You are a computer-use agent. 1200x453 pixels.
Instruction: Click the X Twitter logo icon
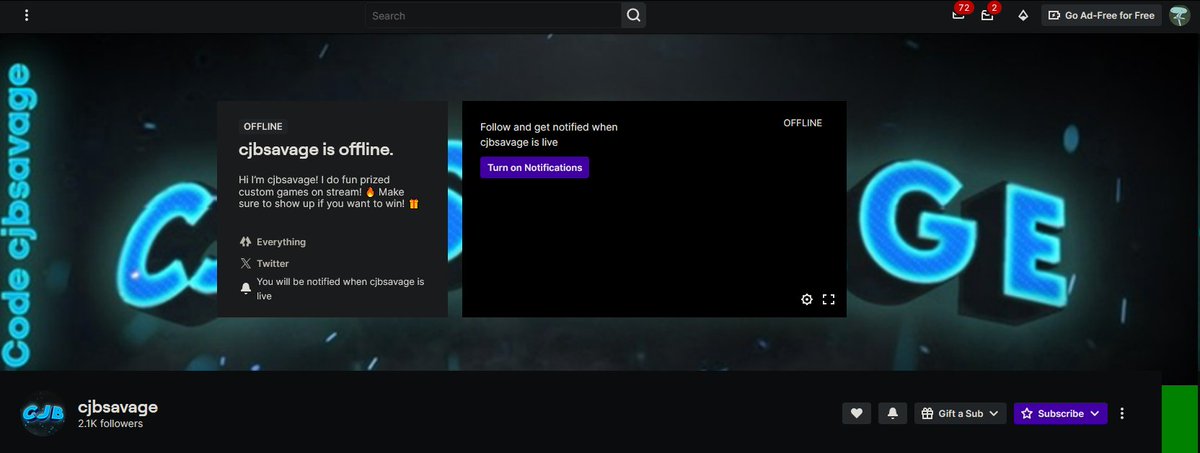point(246,264)
